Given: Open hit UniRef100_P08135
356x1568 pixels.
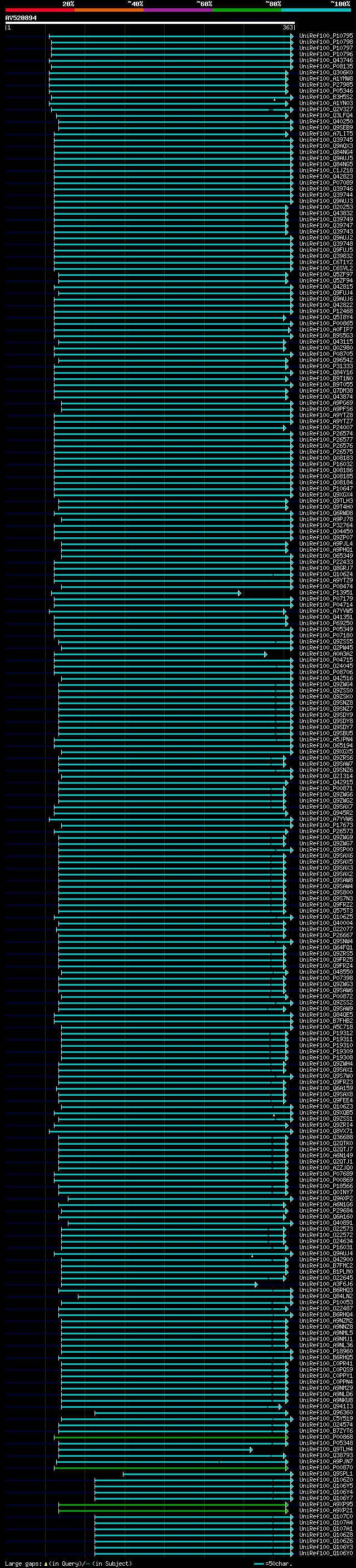Looking at the screenshot, I should tap(326, 66).
